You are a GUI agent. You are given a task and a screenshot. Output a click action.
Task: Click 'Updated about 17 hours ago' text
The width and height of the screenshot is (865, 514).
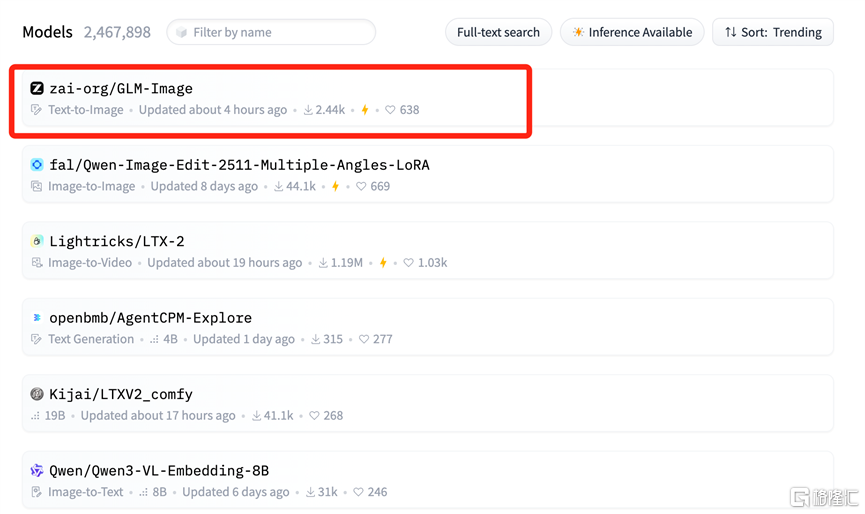click(158, 415)
